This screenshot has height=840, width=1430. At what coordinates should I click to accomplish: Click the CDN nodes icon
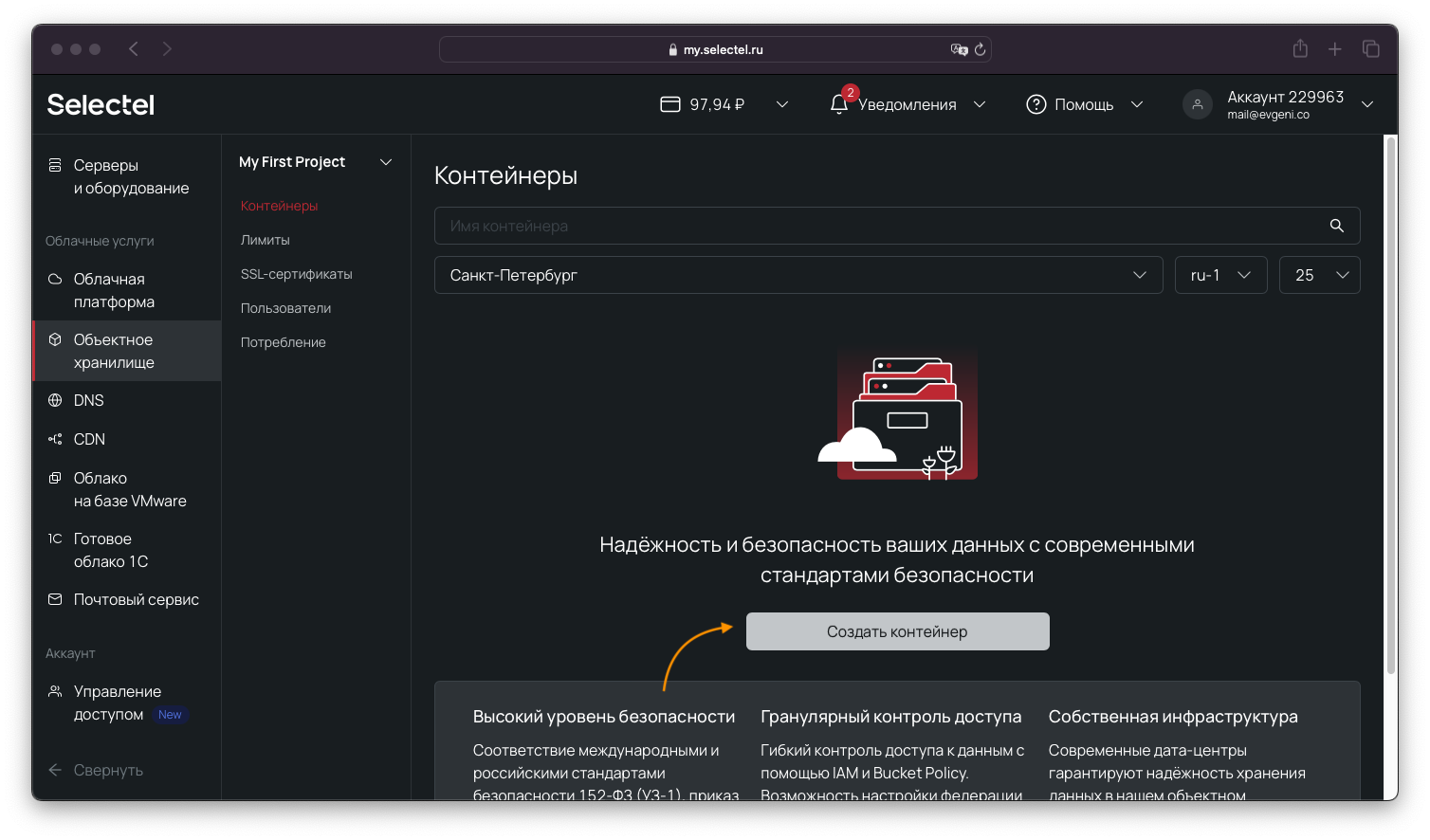pos(55,439)
